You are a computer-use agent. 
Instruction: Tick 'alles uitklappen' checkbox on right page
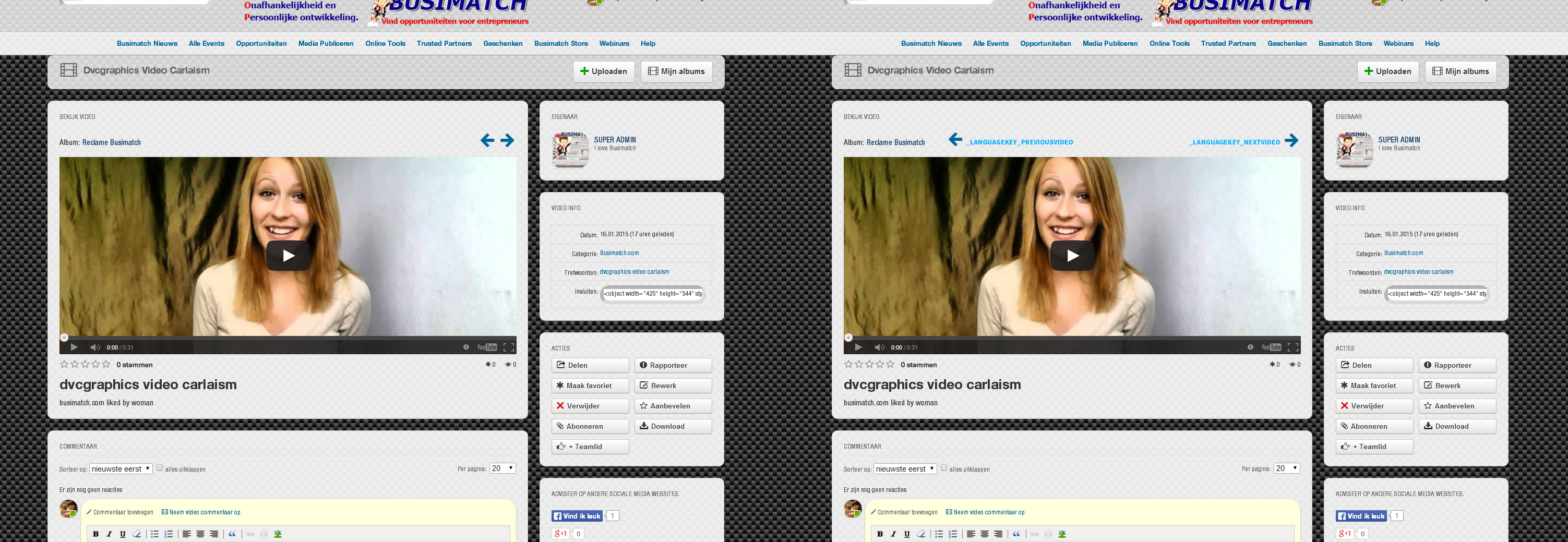coord(943,468)
